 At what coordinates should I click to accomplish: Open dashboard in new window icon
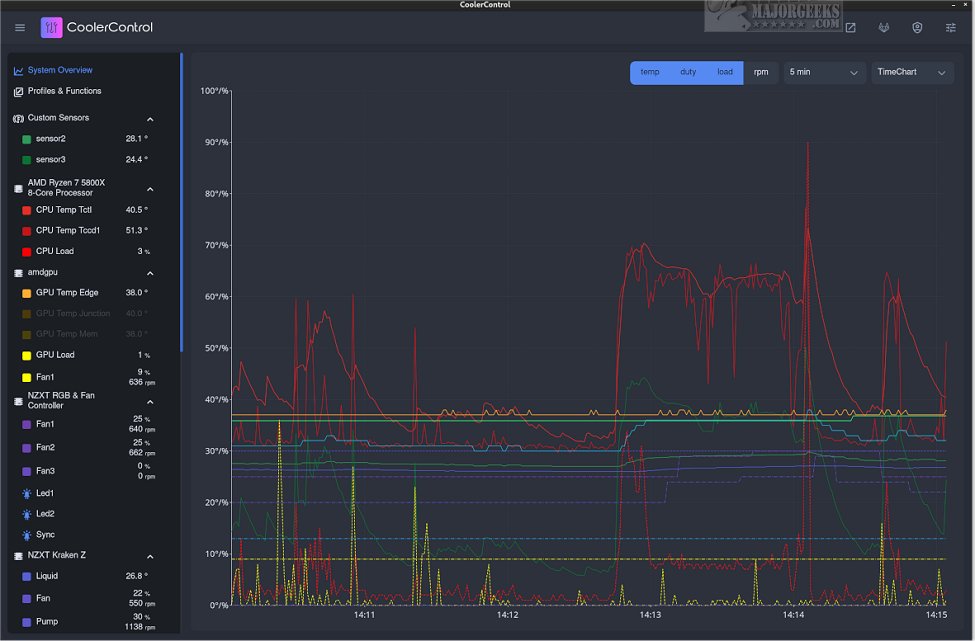[850, 27]
